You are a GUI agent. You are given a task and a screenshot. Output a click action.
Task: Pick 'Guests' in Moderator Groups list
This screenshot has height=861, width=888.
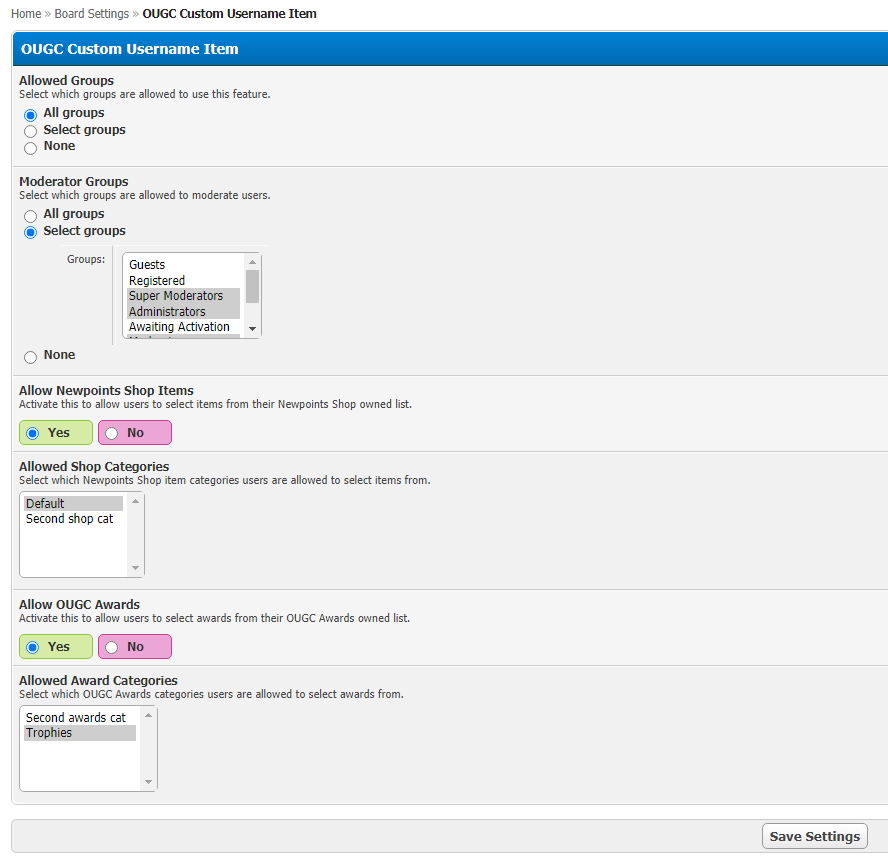point(147,265)
